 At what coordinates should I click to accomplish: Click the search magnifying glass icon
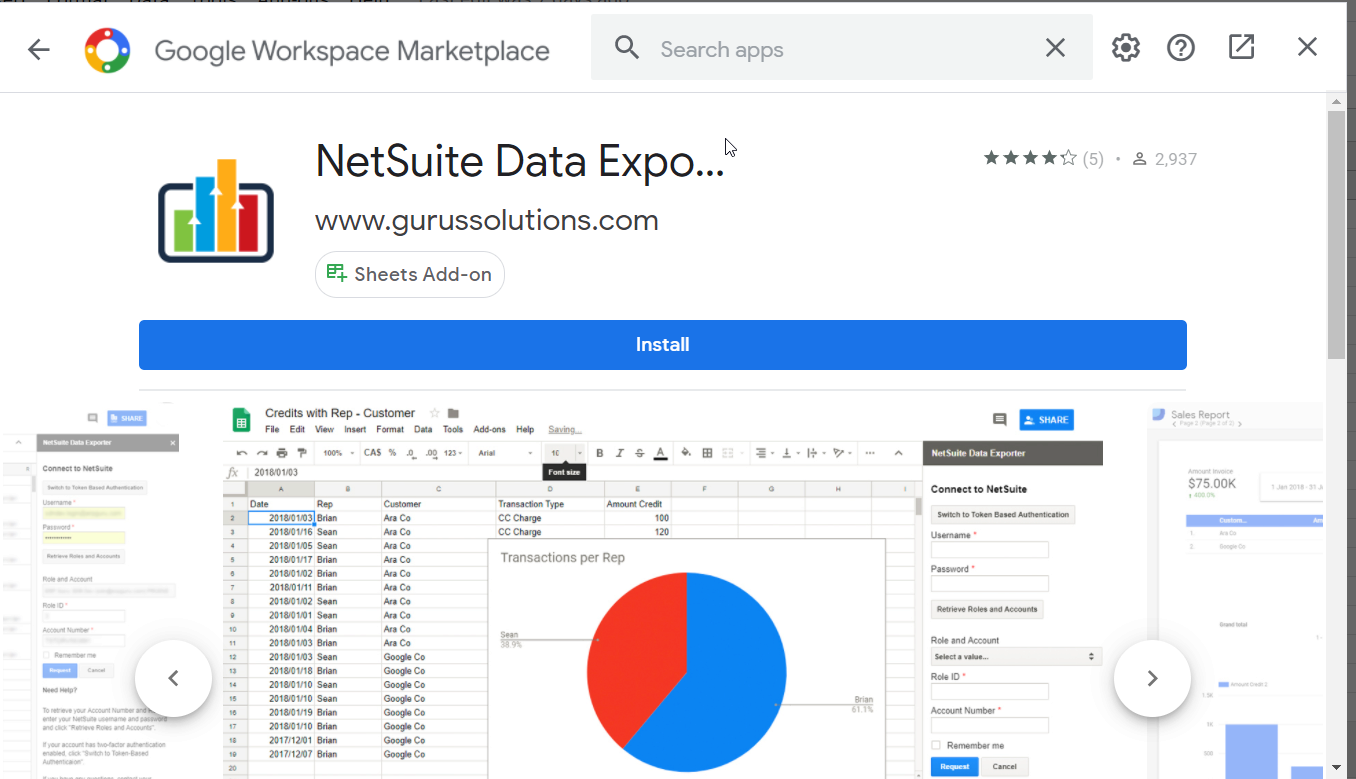pos(627,47)
